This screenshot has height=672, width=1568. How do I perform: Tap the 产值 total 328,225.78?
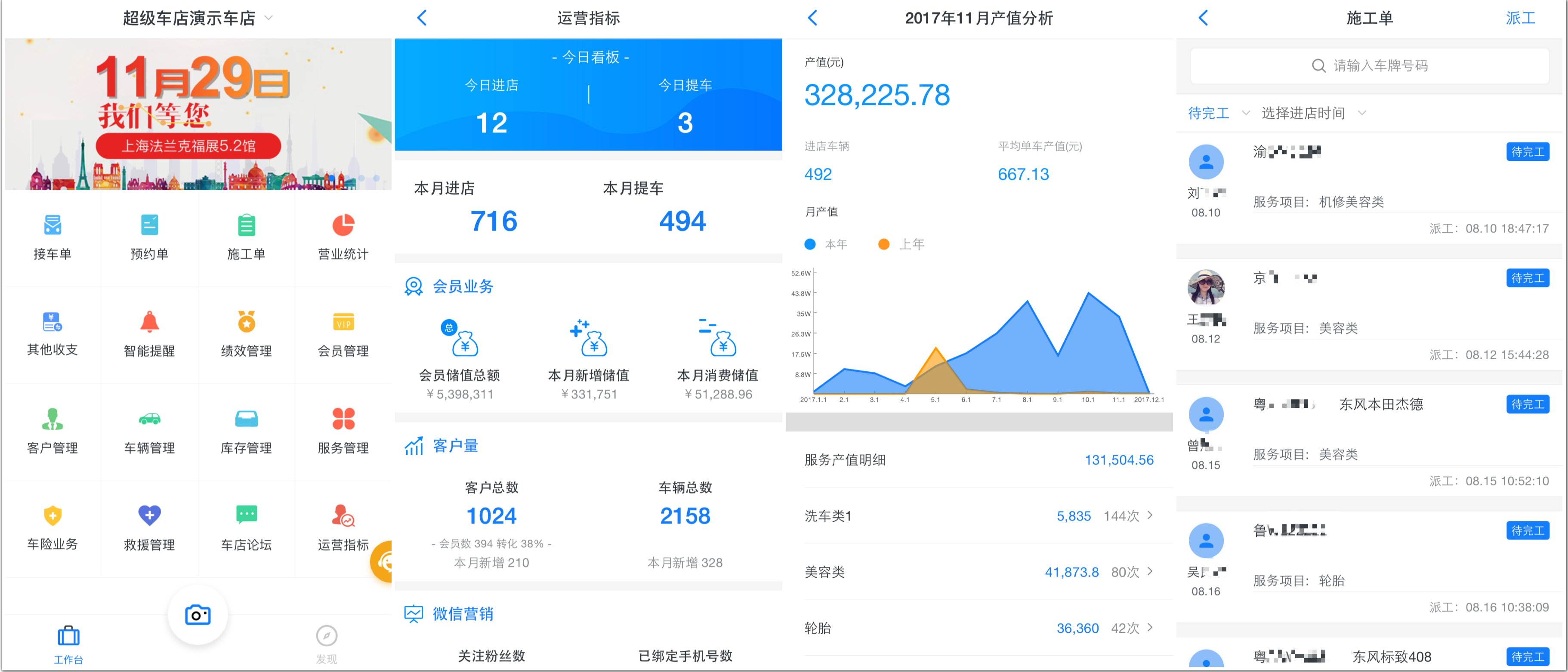click(x=877, y=95)
